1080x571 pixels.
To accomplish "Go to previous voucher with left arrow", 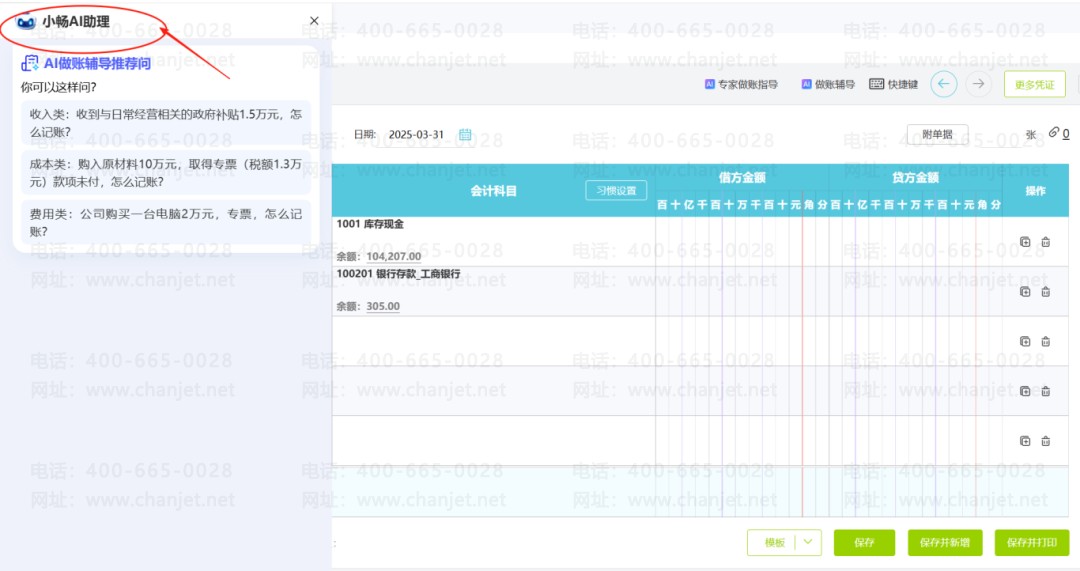I will (x=944, y=84).
